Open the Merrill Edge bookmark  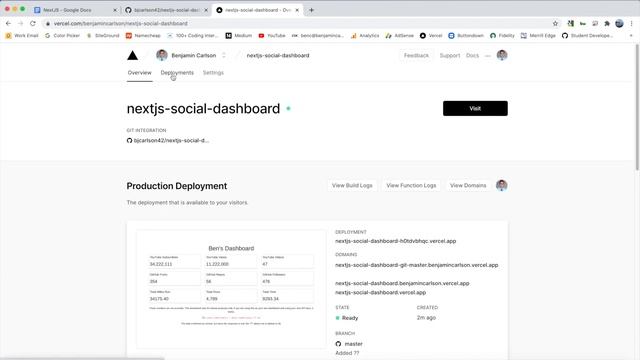click(x=538, y=36)
